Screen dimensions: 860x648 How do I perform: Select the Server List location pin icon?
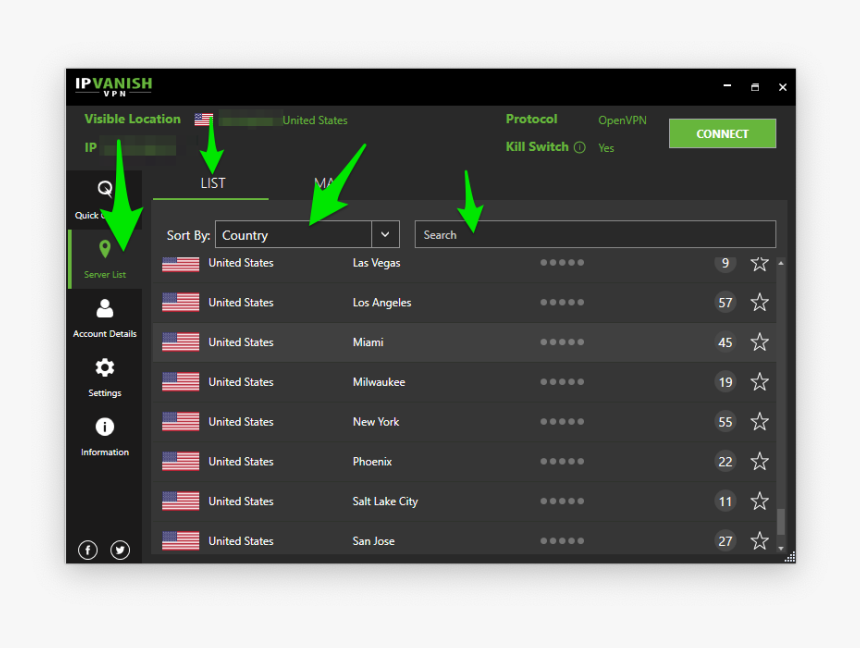tap(105, 249)
